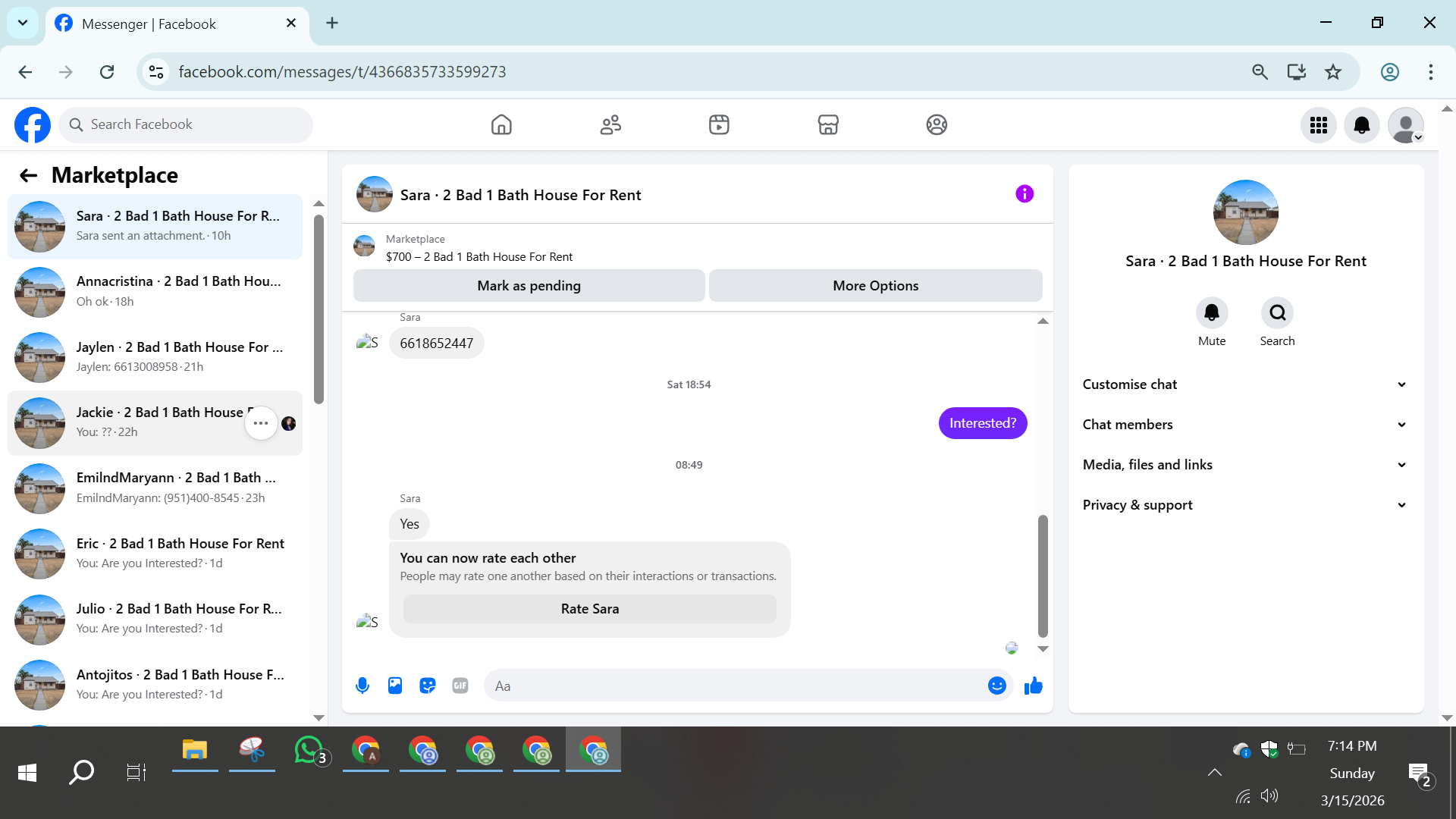Open the Marketplace storefront icon
This screenshot has width=1456, height=819.
pyautogui.click(x=828, y=124)
